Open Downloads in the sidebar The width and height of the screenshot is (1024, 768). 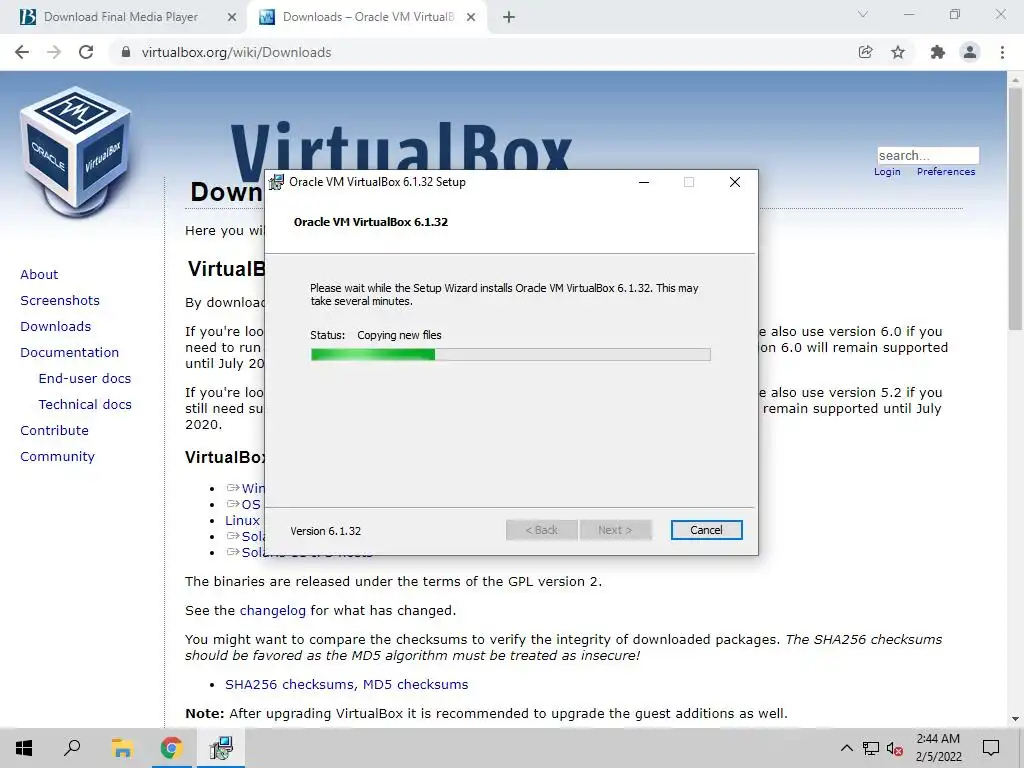[x=56, y=327]
